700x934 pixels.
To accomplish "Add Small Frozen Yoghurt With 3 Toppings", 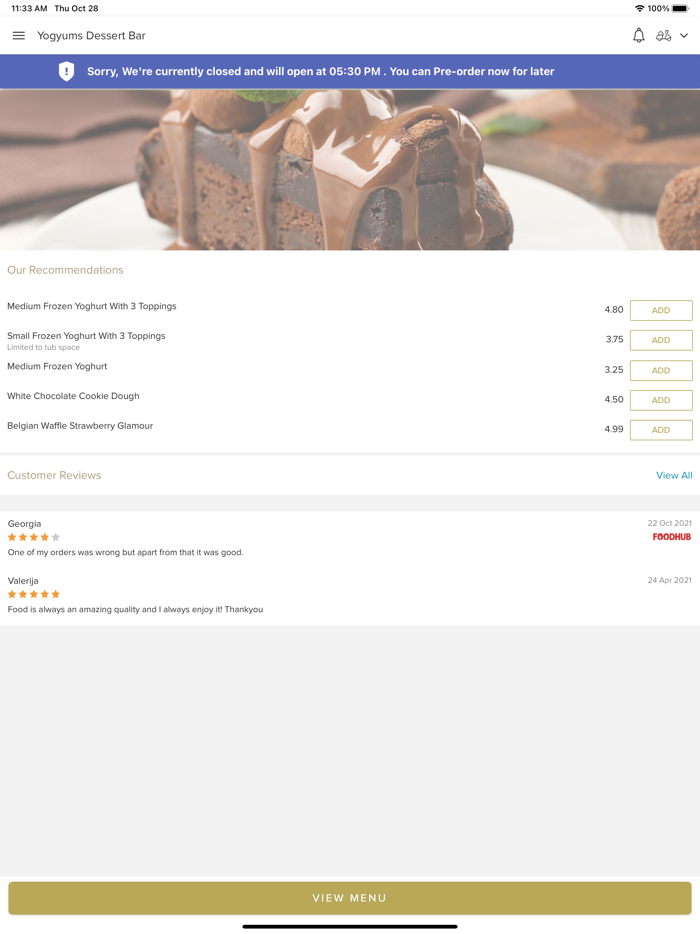I will [661, 340].
